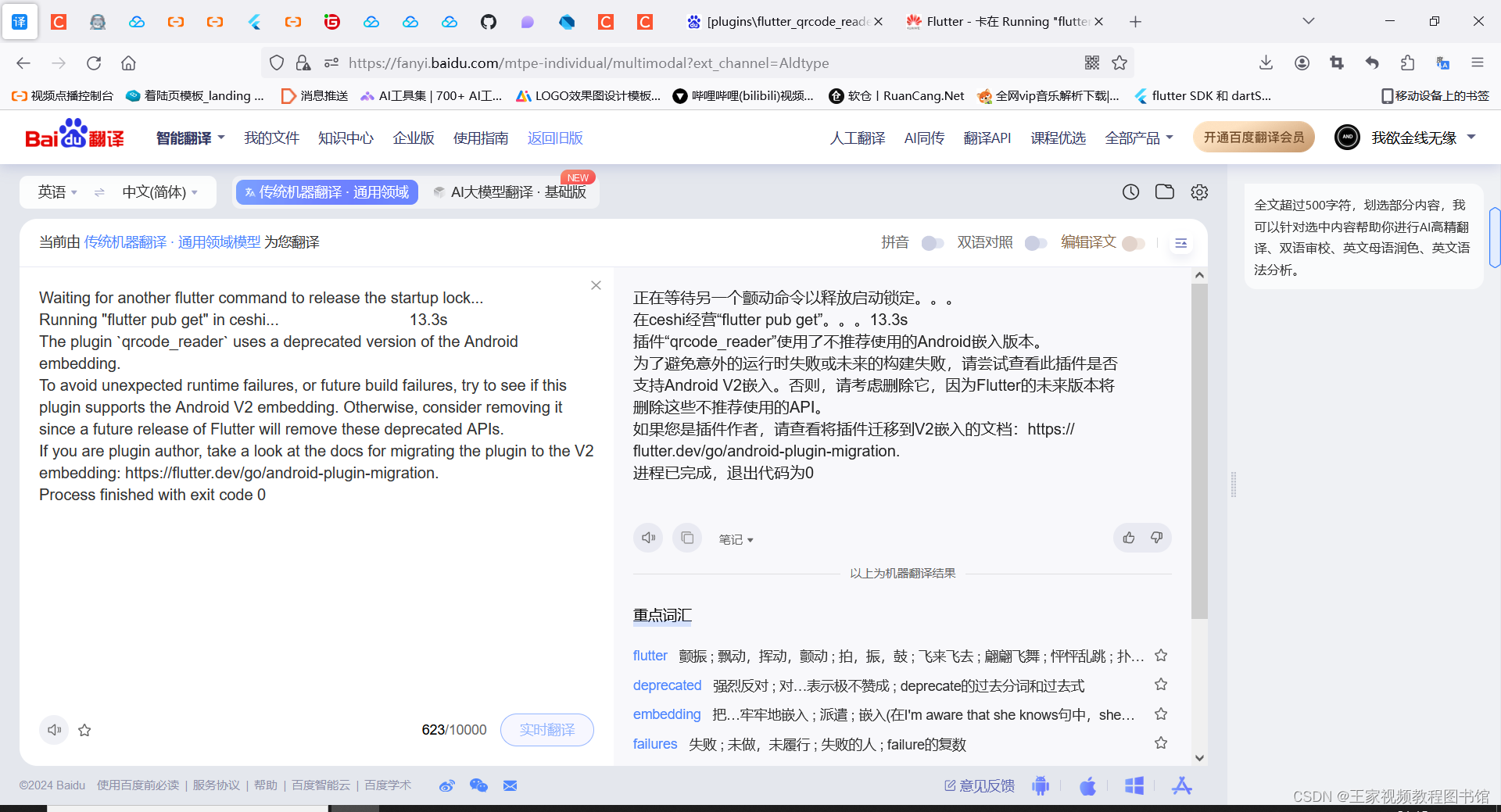Viewport: 1501px width, 812px height.
Task: Enable the 拼音 toggle
Action: (x=932, y=243)
